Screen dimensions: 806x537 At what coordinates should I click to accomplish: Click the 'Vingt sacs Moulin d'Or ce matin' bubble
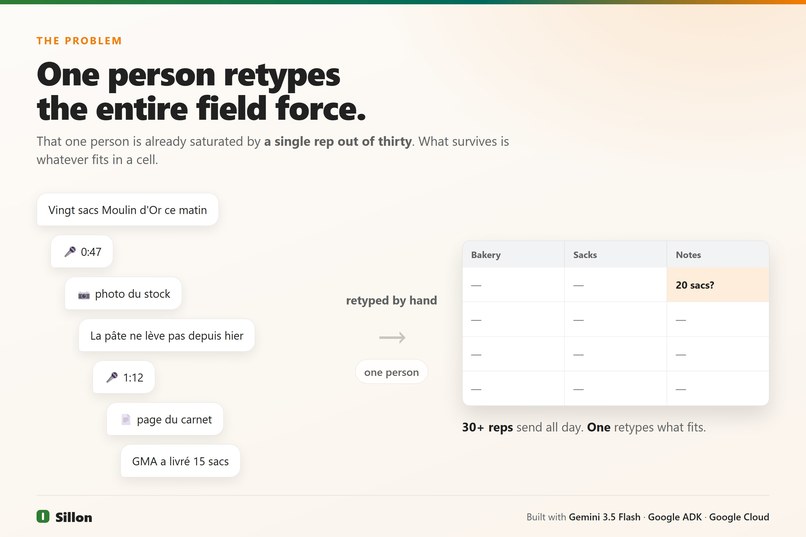(x=127, y=210)
